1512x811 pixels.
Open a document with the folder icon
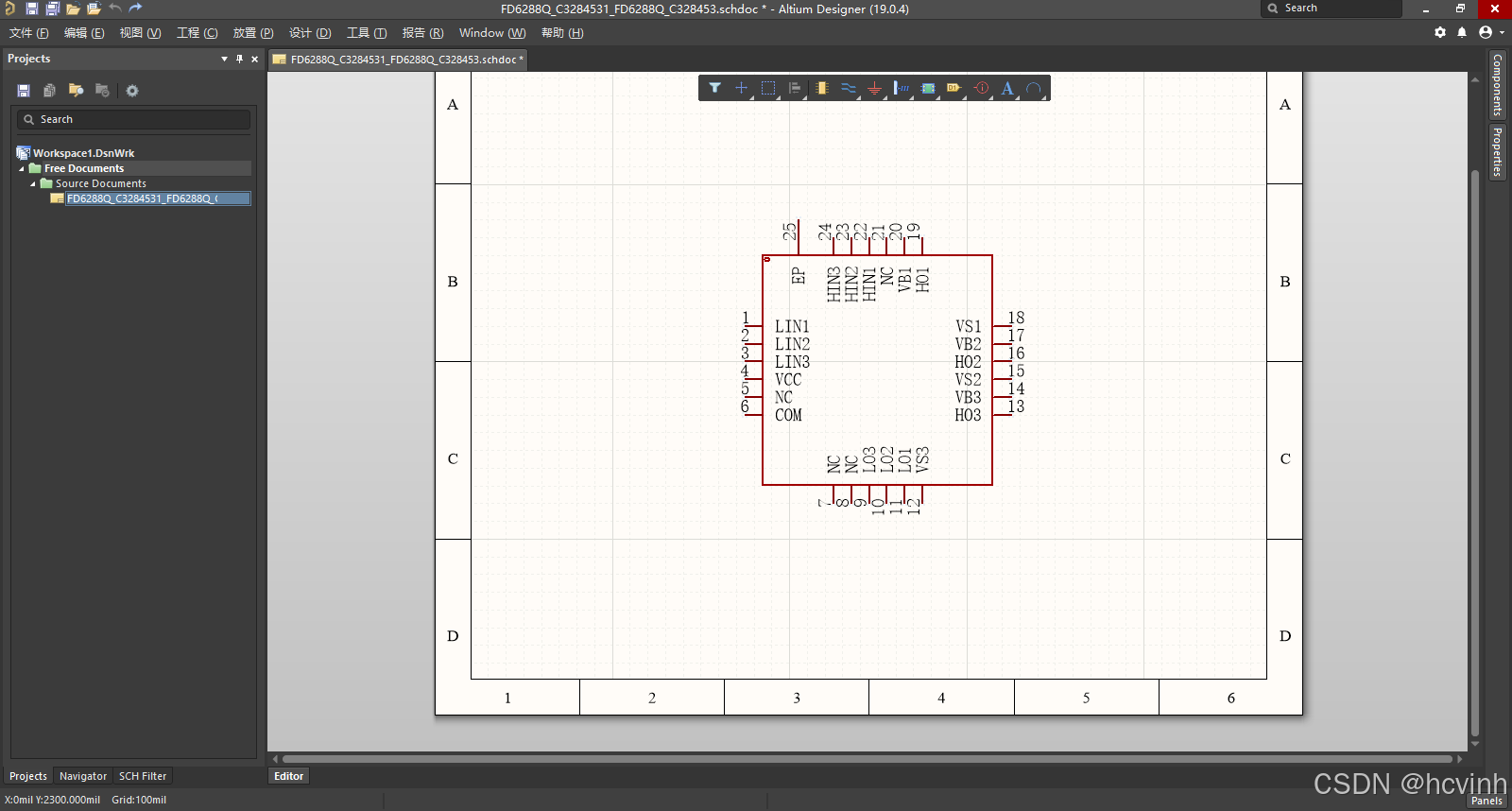coord(73,9)
